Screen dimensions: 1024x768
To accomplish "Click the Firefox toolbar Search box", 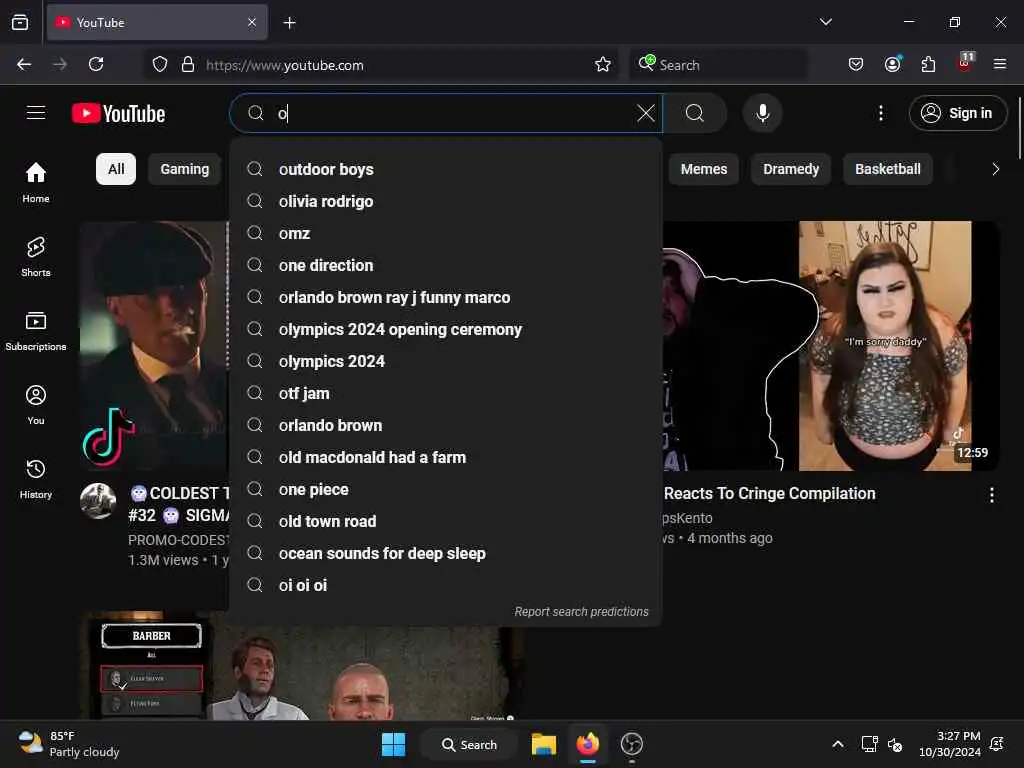I will pos(718,64).
